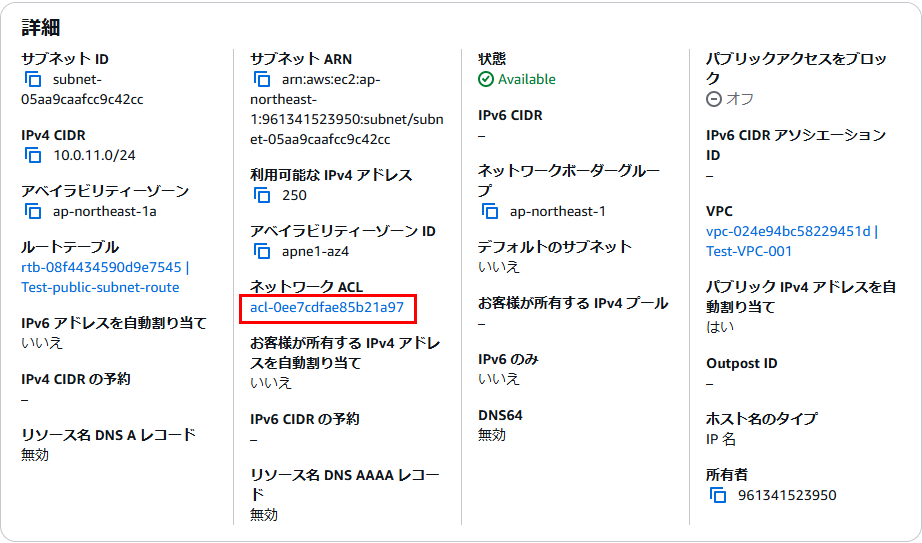Click the 10.0.11.0/24 CIDR value text
Viewport: 922px width, 543px height.
pos(95,155)
